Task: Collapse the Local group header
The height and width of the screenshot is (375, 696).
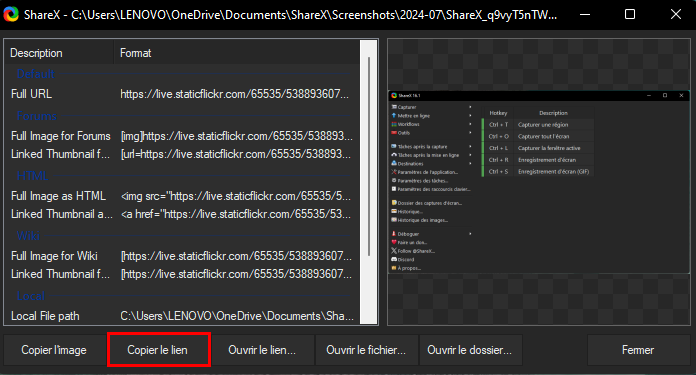Action: pos(31,296)
